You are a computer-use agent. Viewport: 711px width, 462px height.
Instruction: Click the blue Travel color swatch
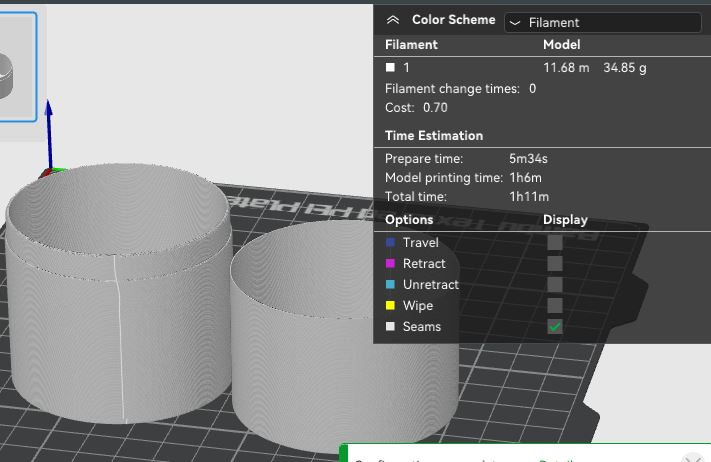pyautogui.click(x=390, y=242)
